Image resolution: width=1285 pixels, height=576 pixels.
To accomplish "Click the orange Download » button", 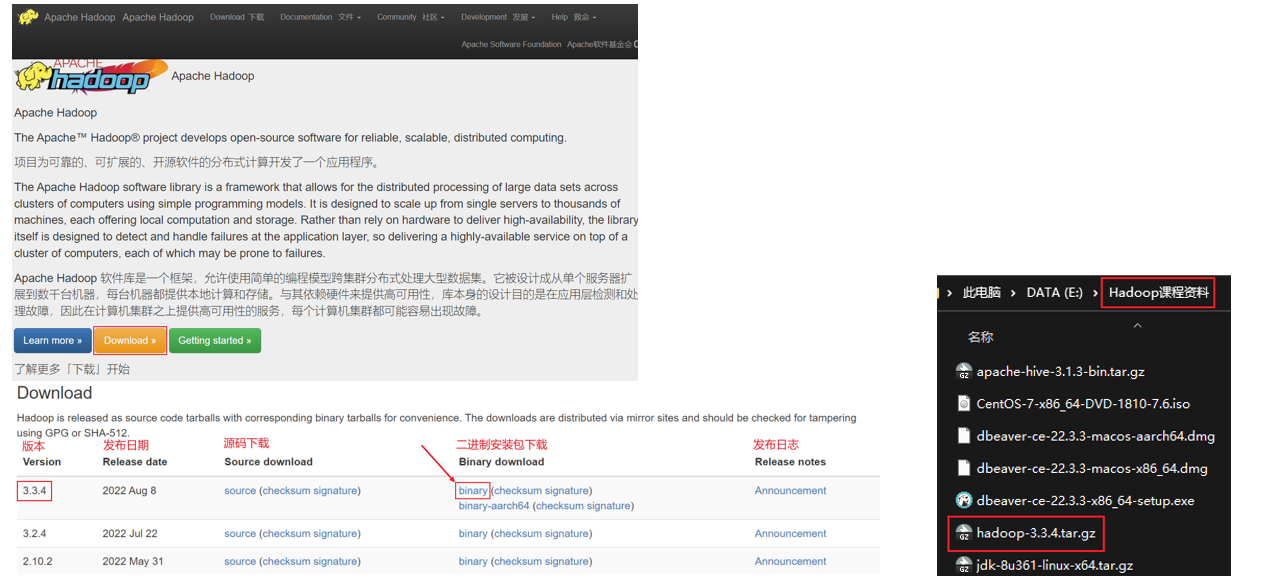I will pyautogui.click(x=130, y=340).
